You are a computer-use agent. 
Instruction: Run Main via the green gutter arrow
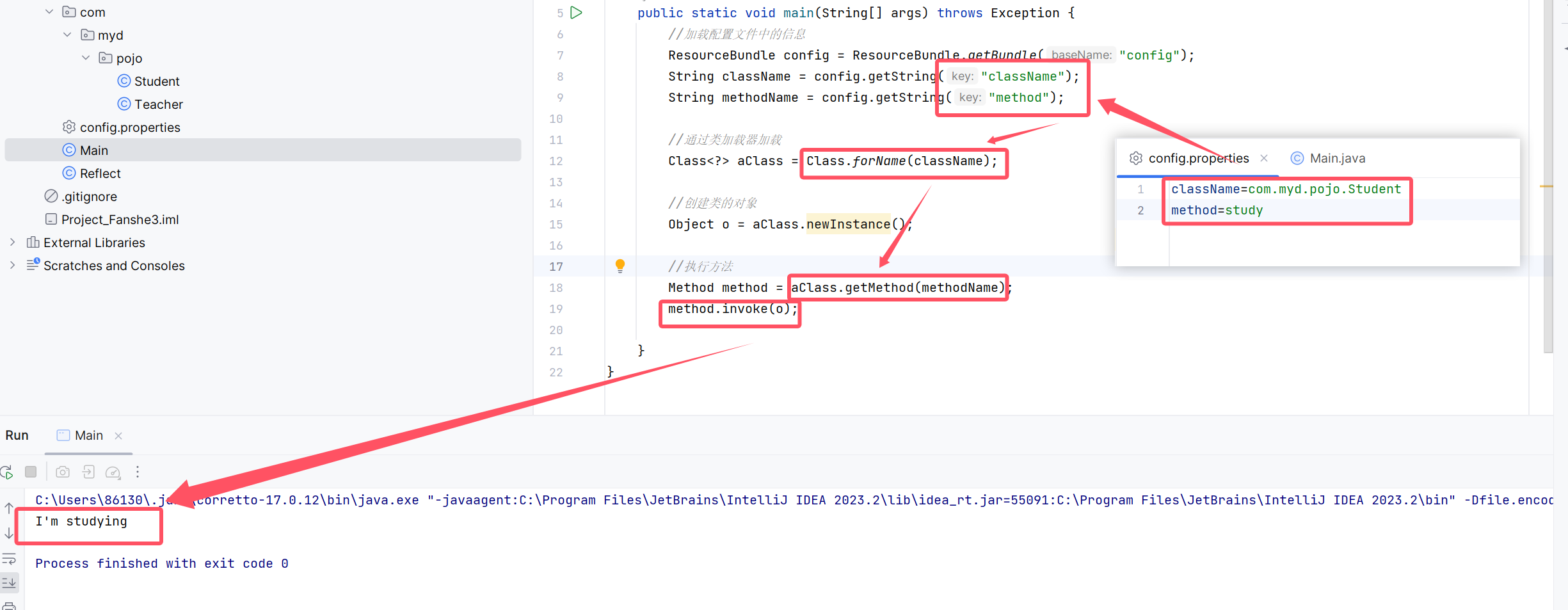[x=575, y=12]
